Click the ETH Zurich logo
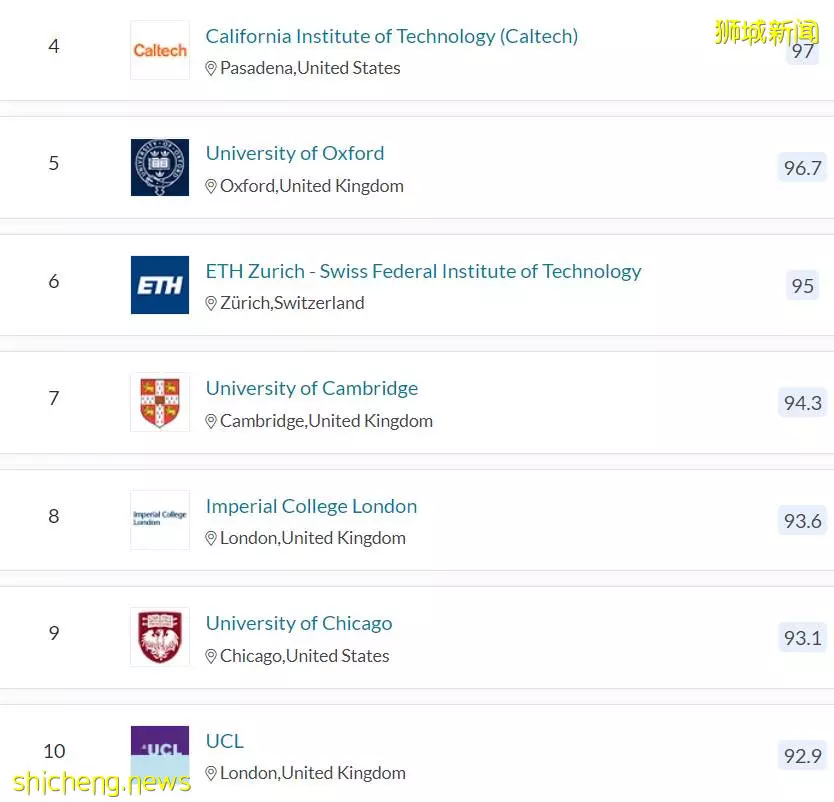 click(160, 285)
